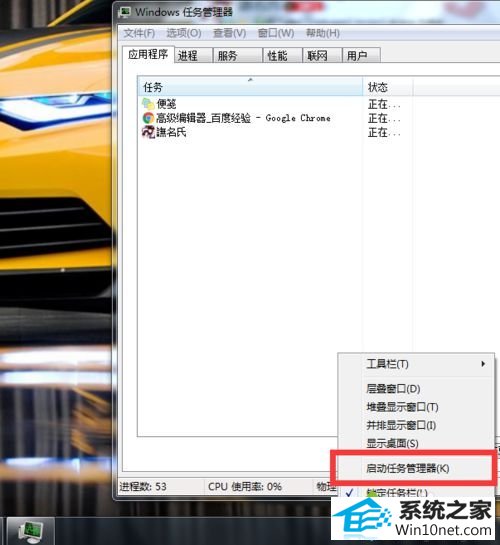Click the 正在... status of the Chrome row
500x545 pixels.
tap(384, 119)
